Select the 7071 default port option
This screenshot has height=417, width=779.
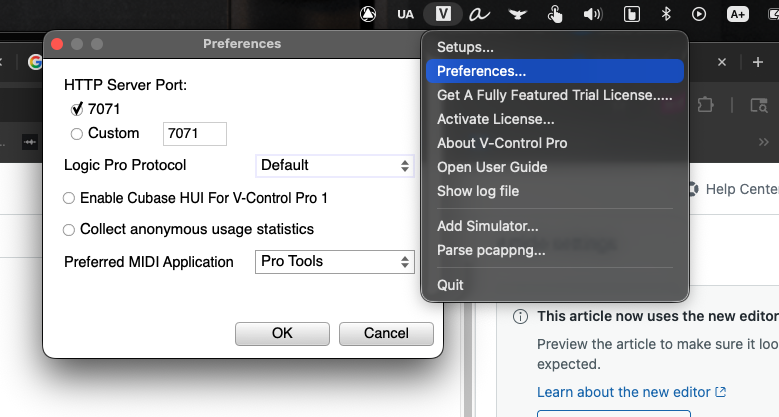[77, 108]
